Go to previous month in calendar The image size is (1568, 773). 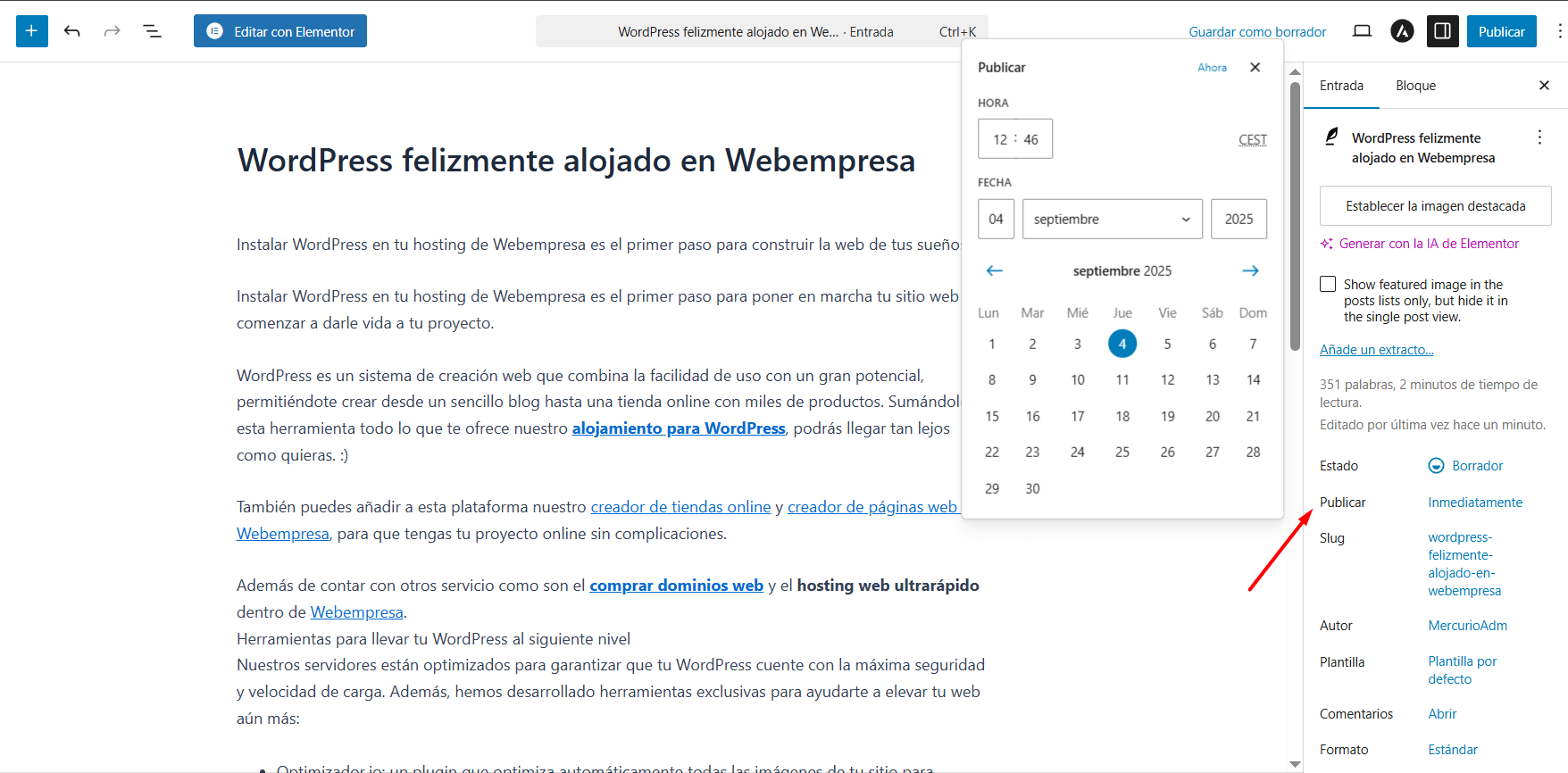click(994, 270)
